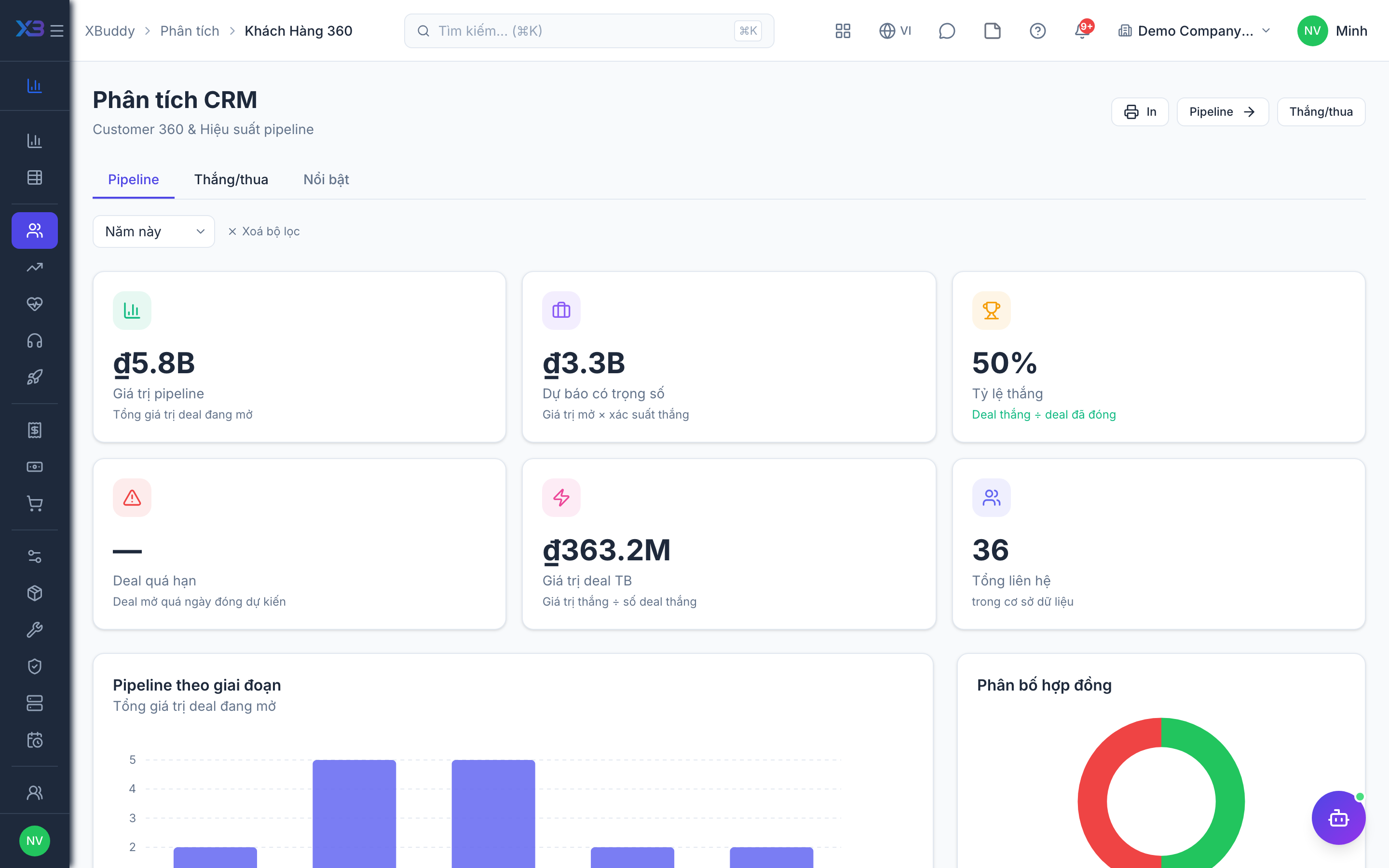Open the shopping cart icon in sidebar

pyautogui.click(x=34, y=503)
